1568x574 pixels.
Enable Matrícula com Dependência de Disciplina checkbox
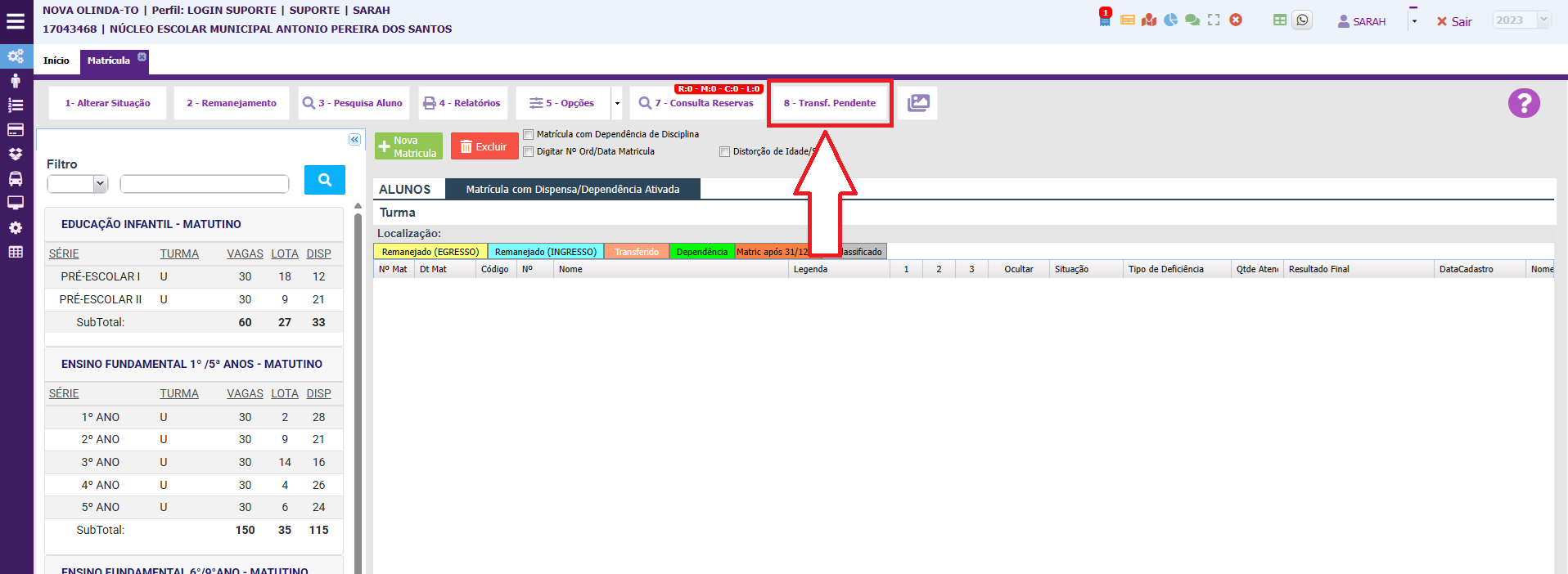click(x=529, y=135)
